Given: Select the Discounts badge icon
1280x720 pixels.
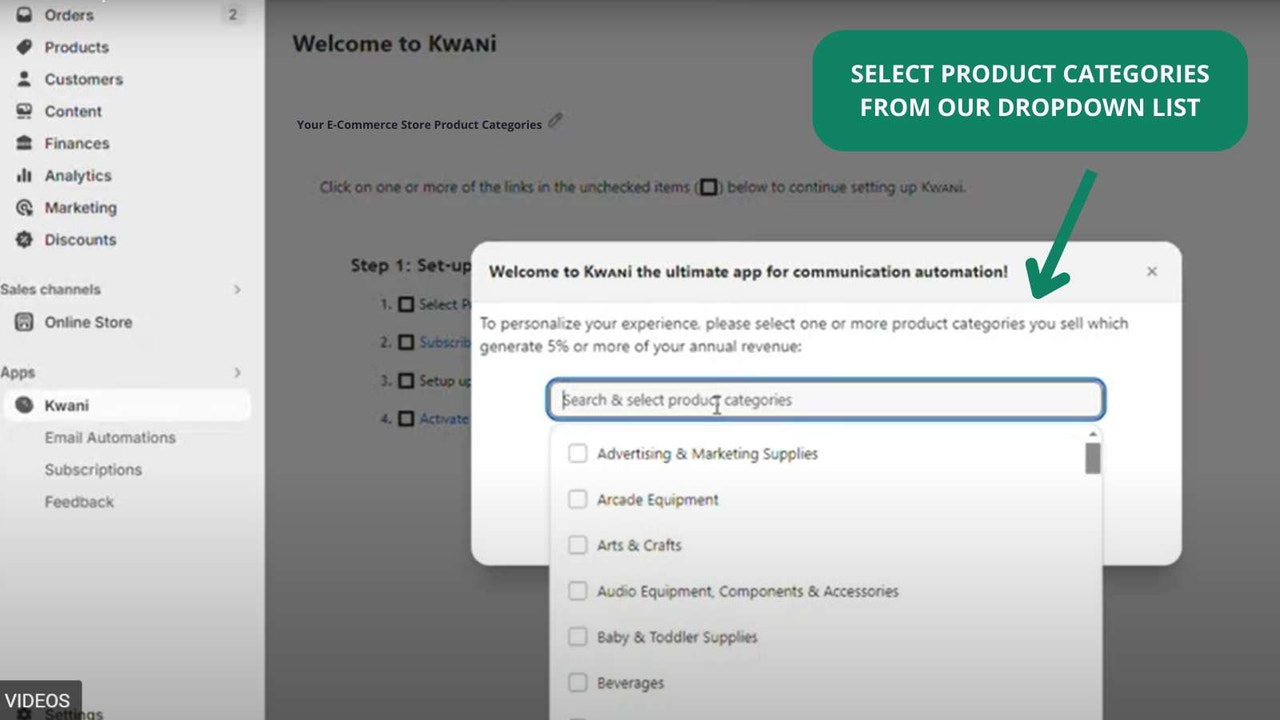Looking at the screenshot, I should (x=24, y=240).
